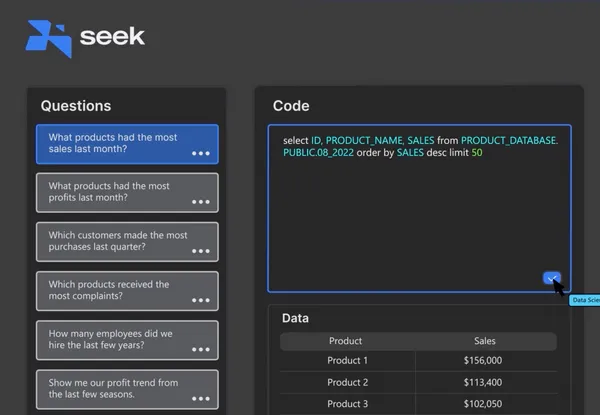
Task: Open options for 'profit trend' question
Action: [201, 399]
